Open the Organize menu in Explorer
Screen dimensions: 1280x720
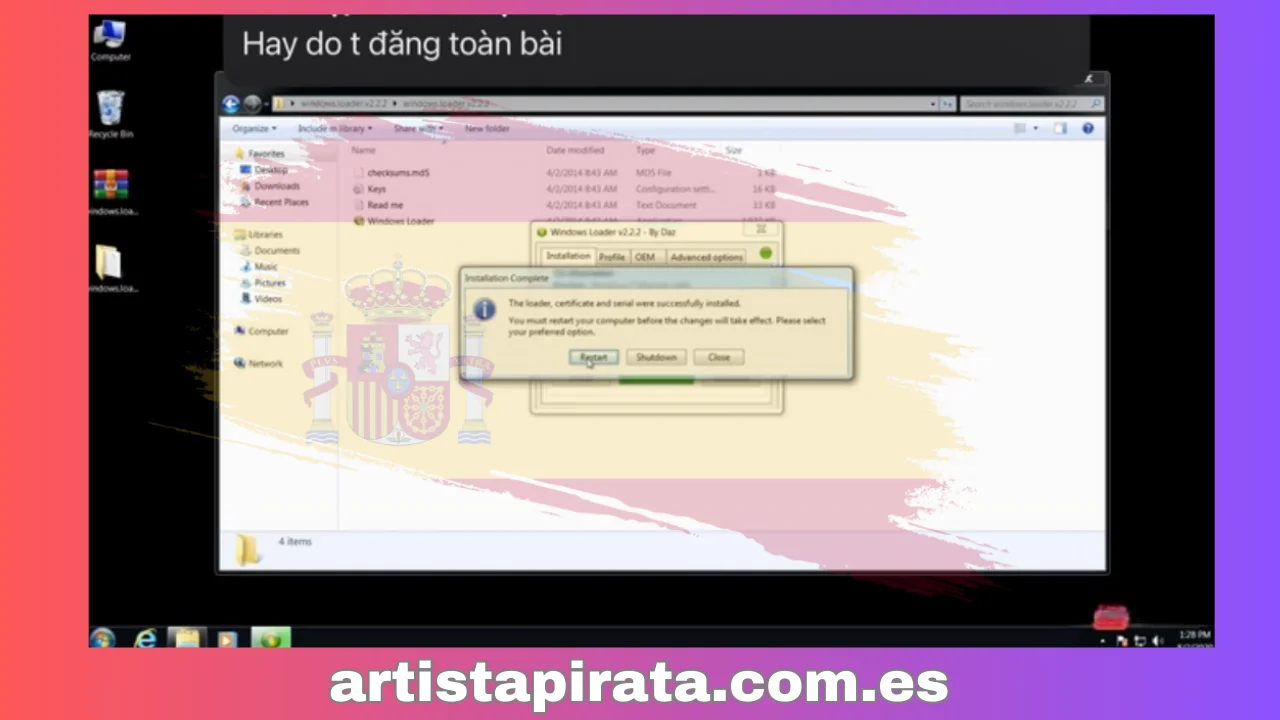coord(254,129)
